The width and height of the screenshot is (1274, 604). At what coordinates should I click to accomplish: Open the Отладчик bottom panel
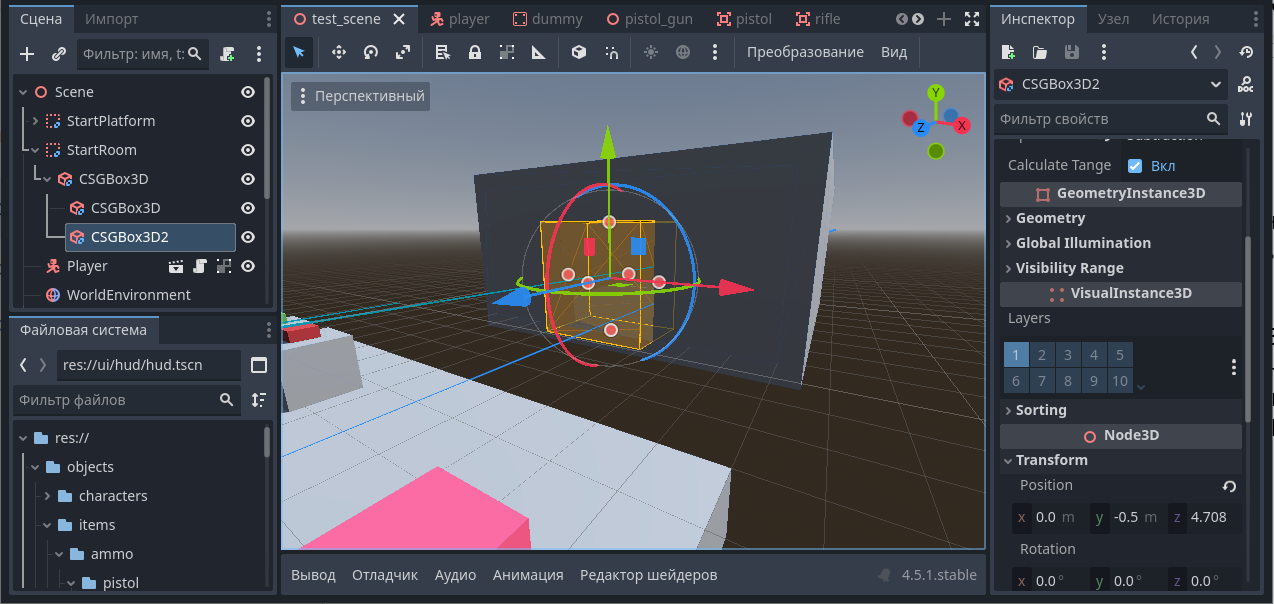pyautogui.click(x=385, y=575)
